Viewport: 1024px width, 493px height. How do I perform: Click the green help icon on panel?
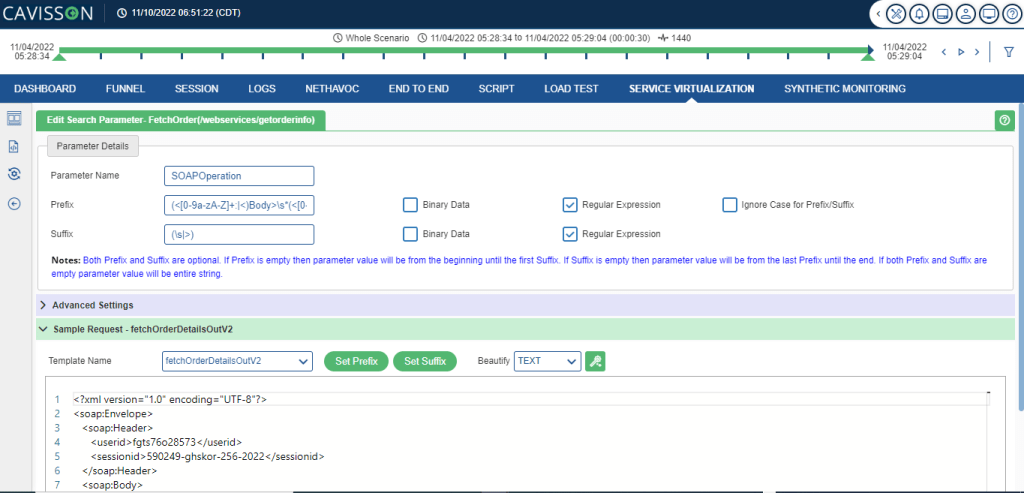click(x=1004, y=120)
